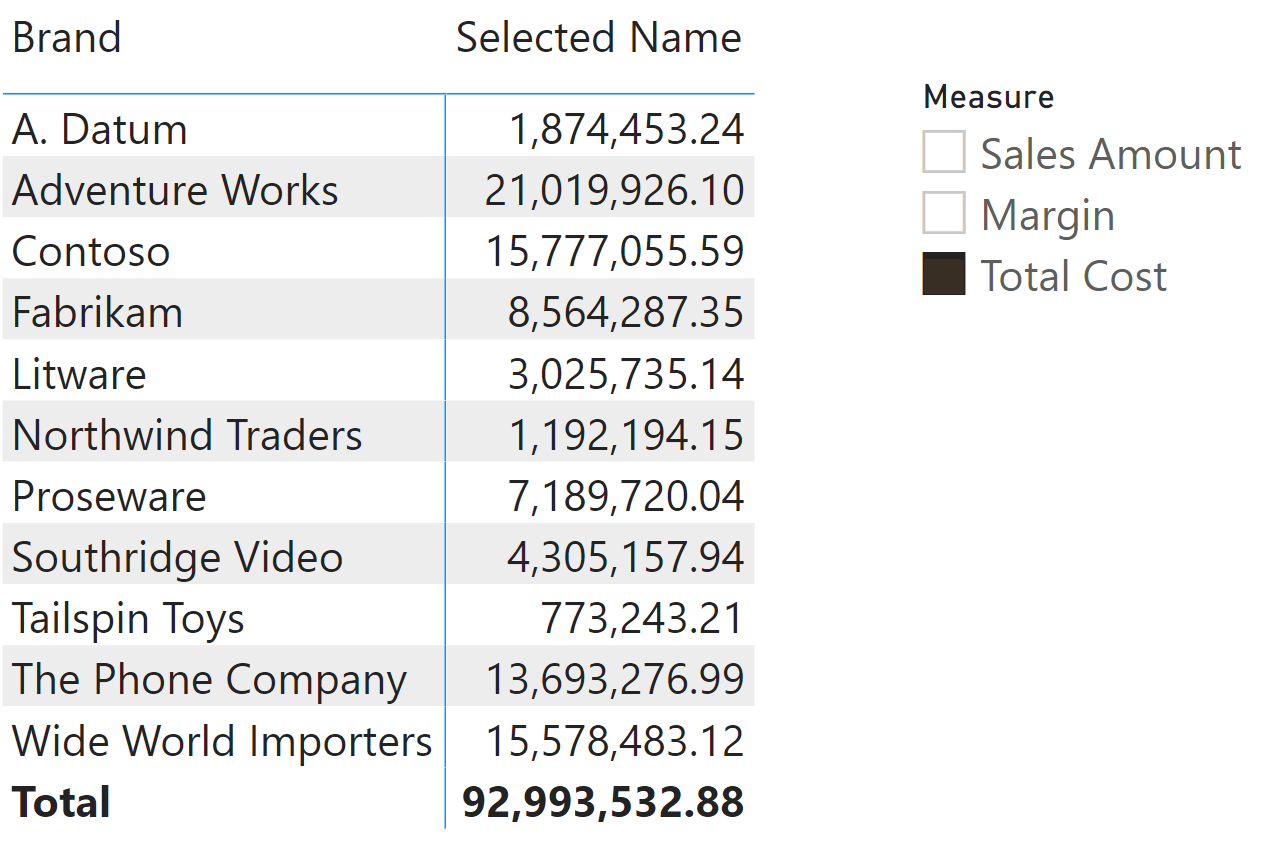Click the Adventure Works value 21,019,926.10
1263x850 pixels.
[x=614, y=190]
